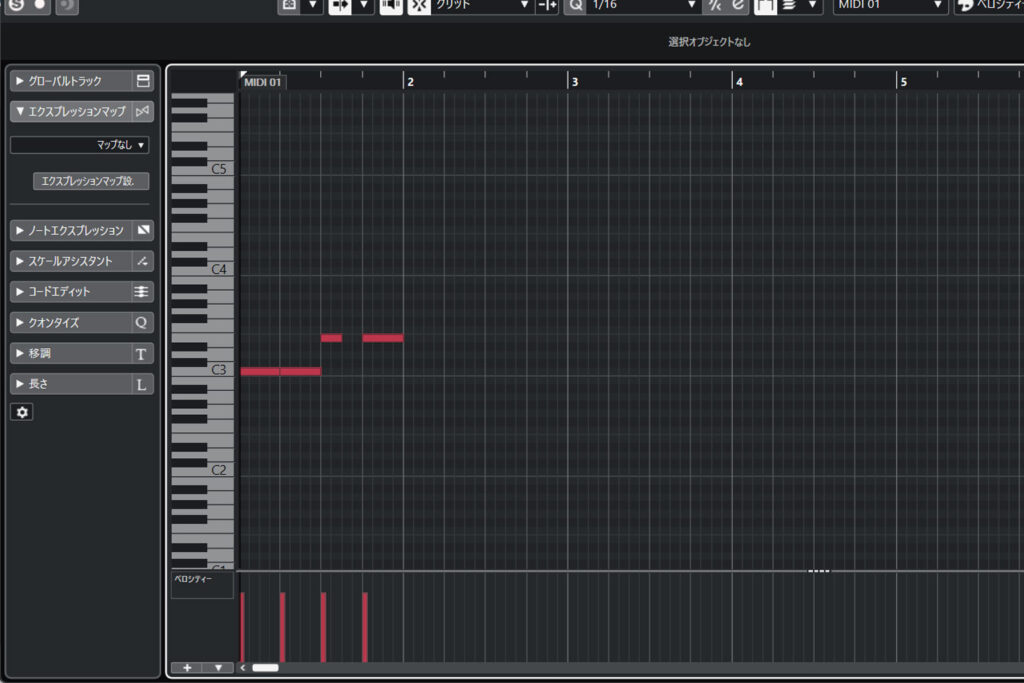Image resolution: width=1024 pixels, height=683 pixels.
Task: Click the horizontal scrollbar thumb below velocity lane
Action: (265, 667)
